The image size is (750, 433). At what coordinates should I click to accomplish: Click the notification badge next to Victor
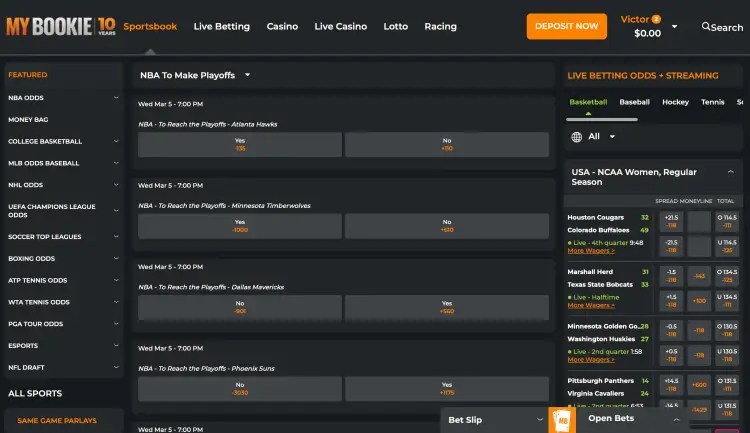[x=657, y=19]
